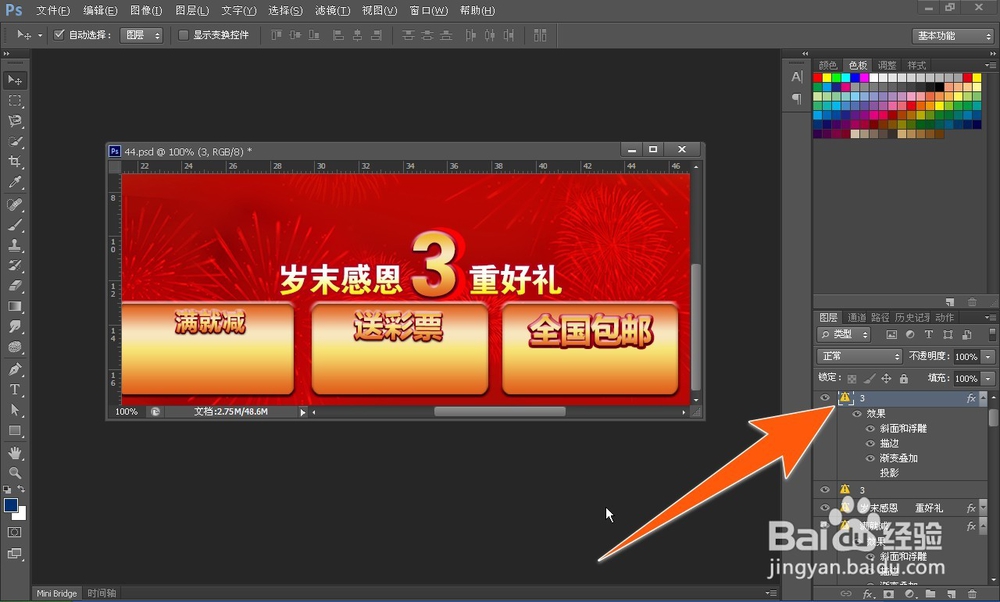Toggle Stroke (描边) effect visibility

point(870,443)
